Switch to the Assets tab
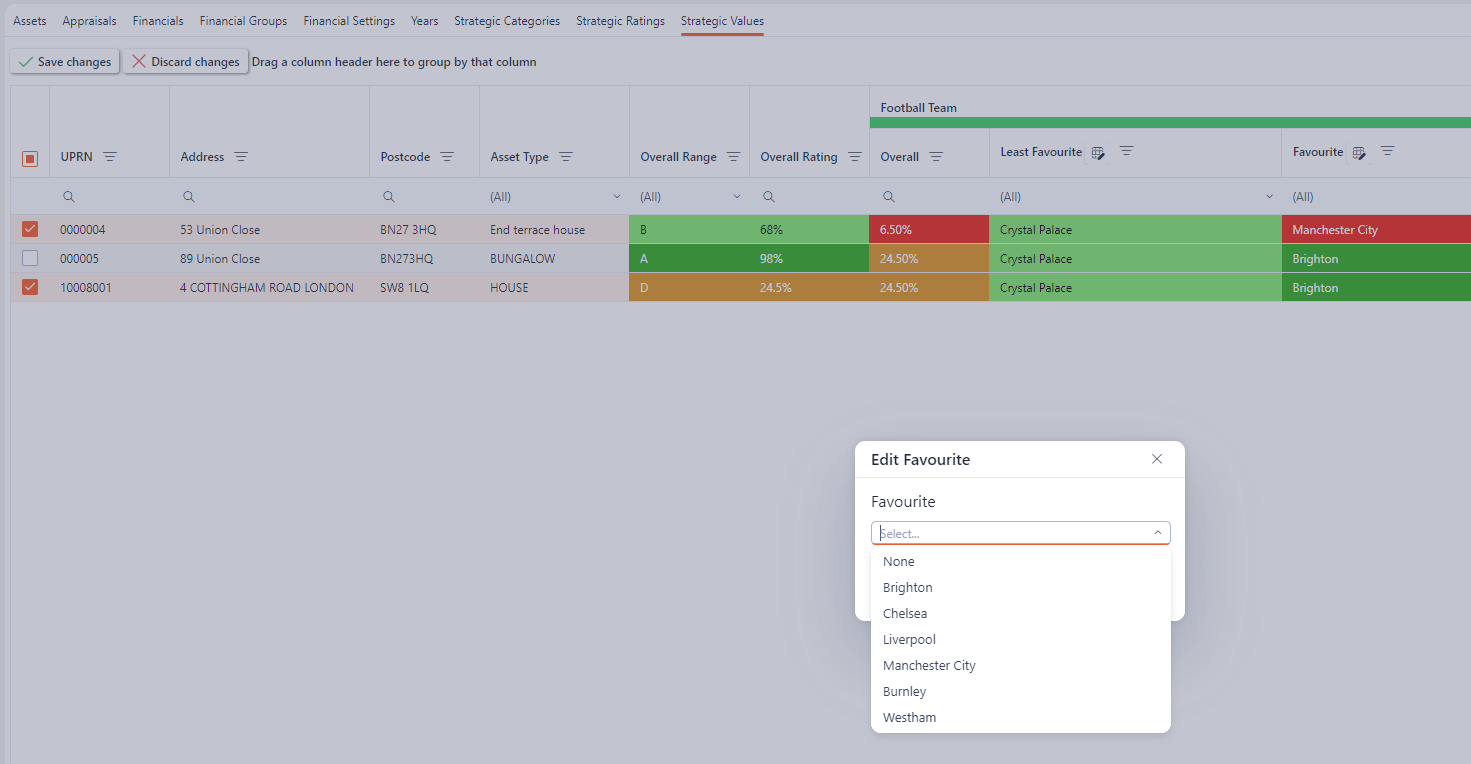This screenshot has height=764, width=1471. tap(30, 21)
